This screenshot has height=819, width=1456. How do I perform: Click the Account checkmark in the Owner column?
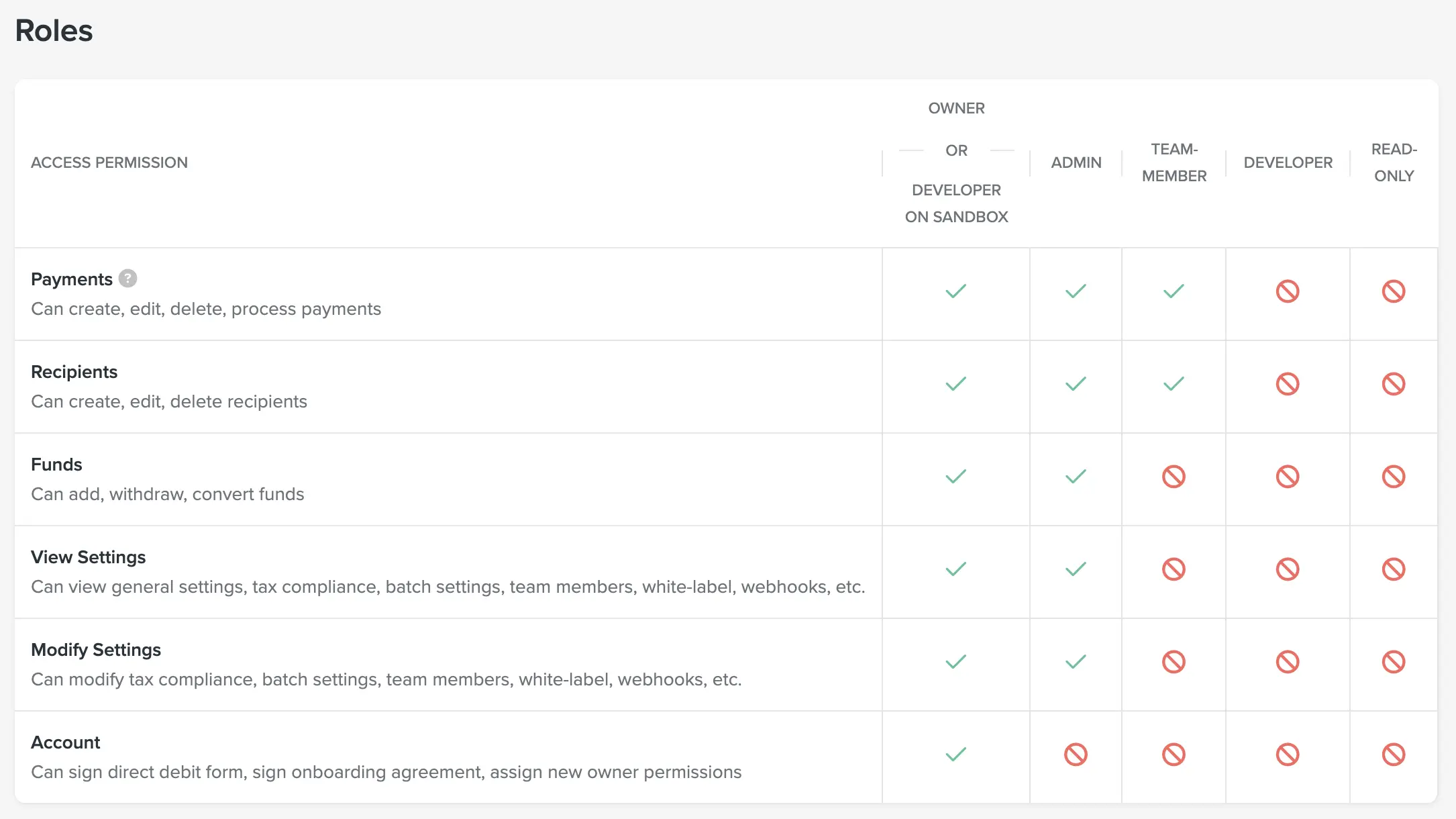click(x=955, y=755)
